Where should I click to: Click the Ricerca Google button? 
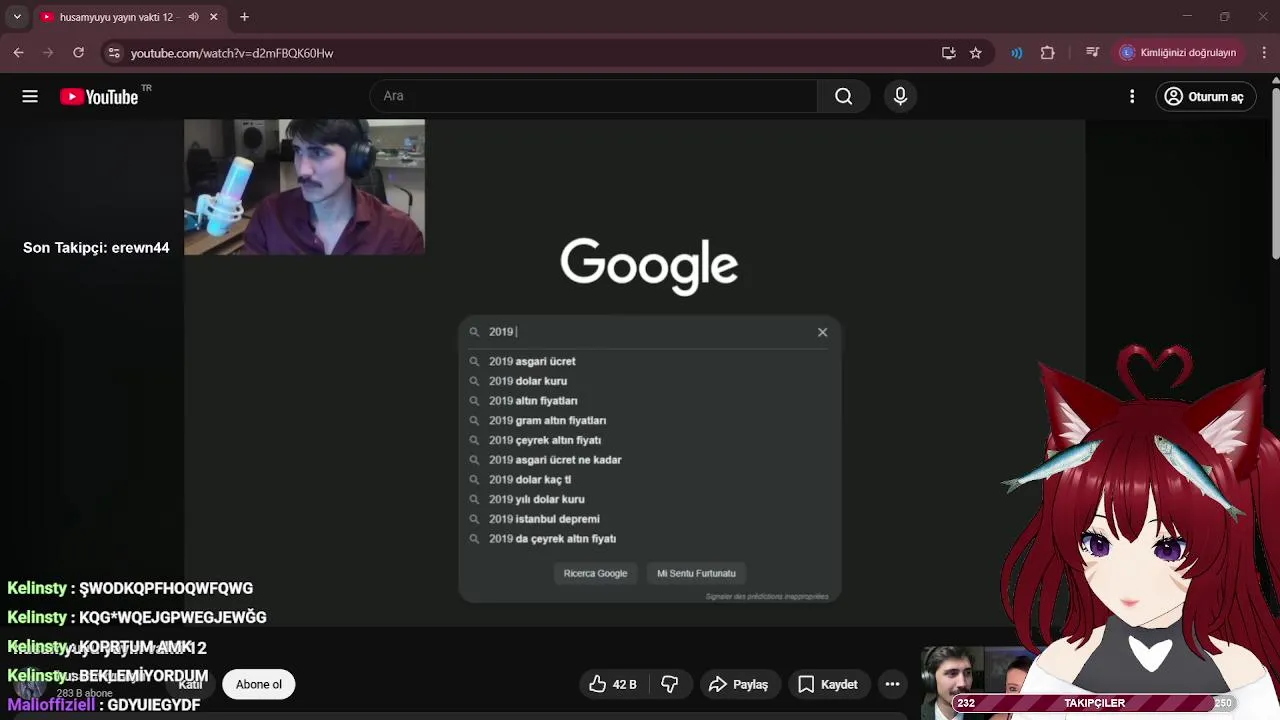pyautogui.click(x=595, y=573)
